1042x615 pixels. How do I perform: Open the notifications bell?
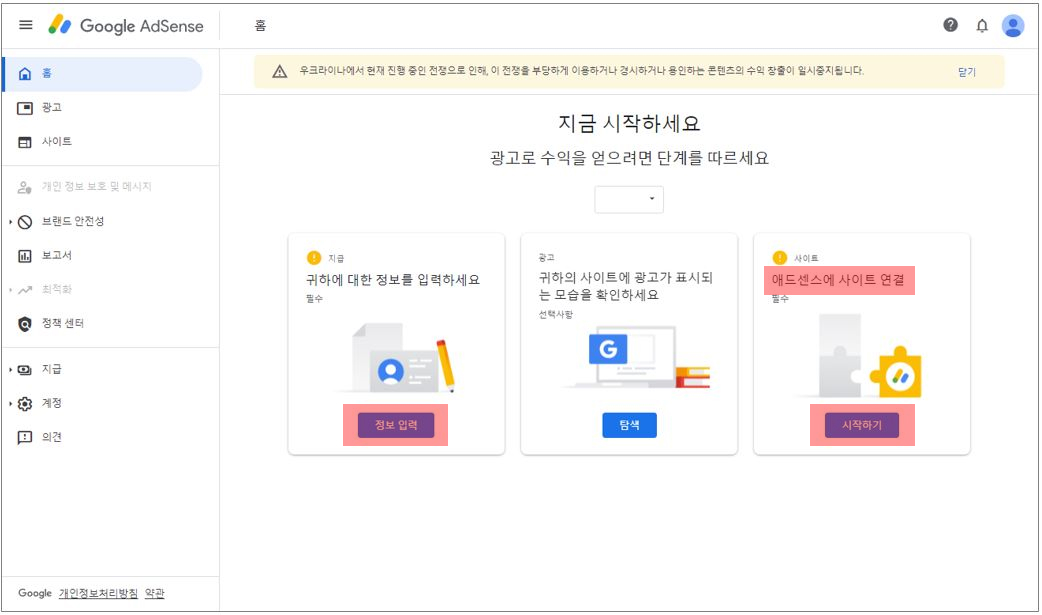(x=981, y=26)
